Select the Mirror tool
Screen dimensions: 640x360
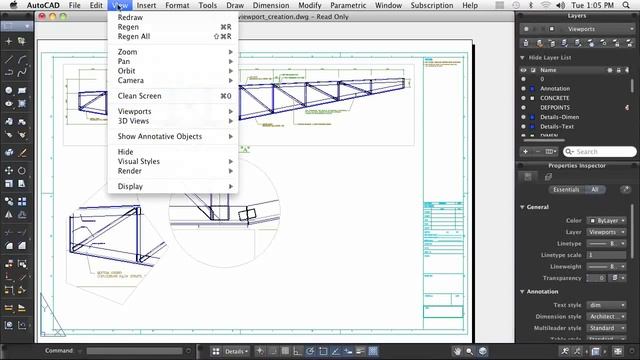point(9,215)
